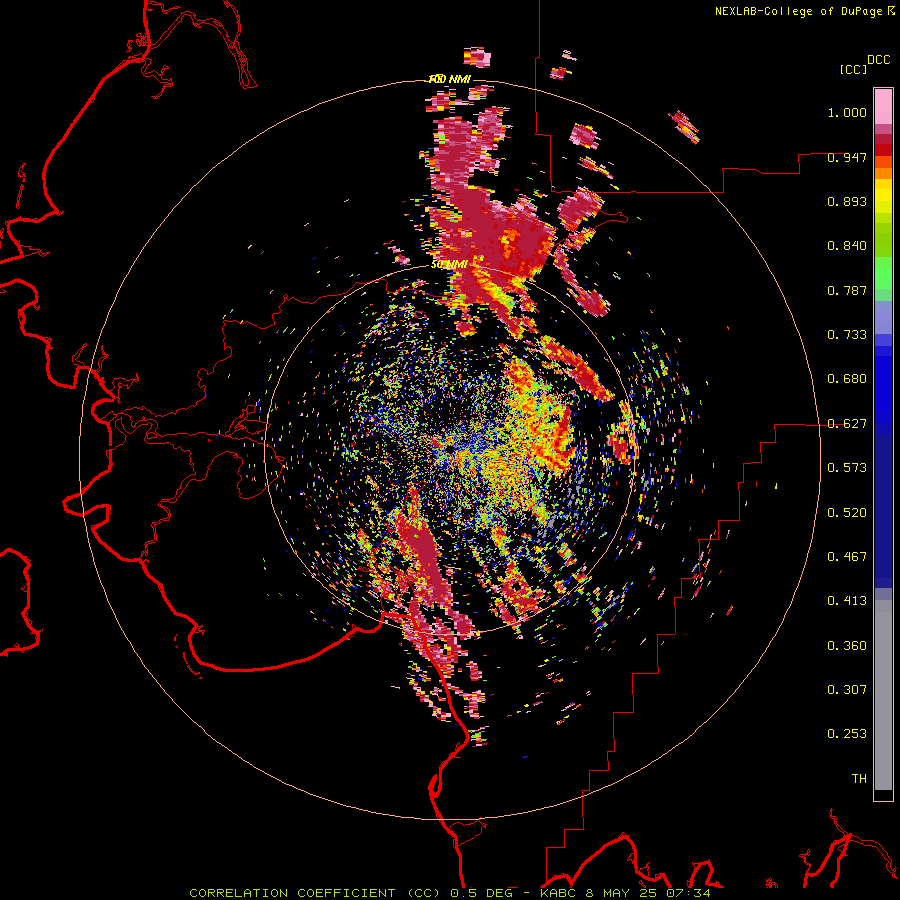Click the [CC] label above the color scale
Image resolution: width=900 pixels, height=900 pixels.
click(x=853, y=69)
